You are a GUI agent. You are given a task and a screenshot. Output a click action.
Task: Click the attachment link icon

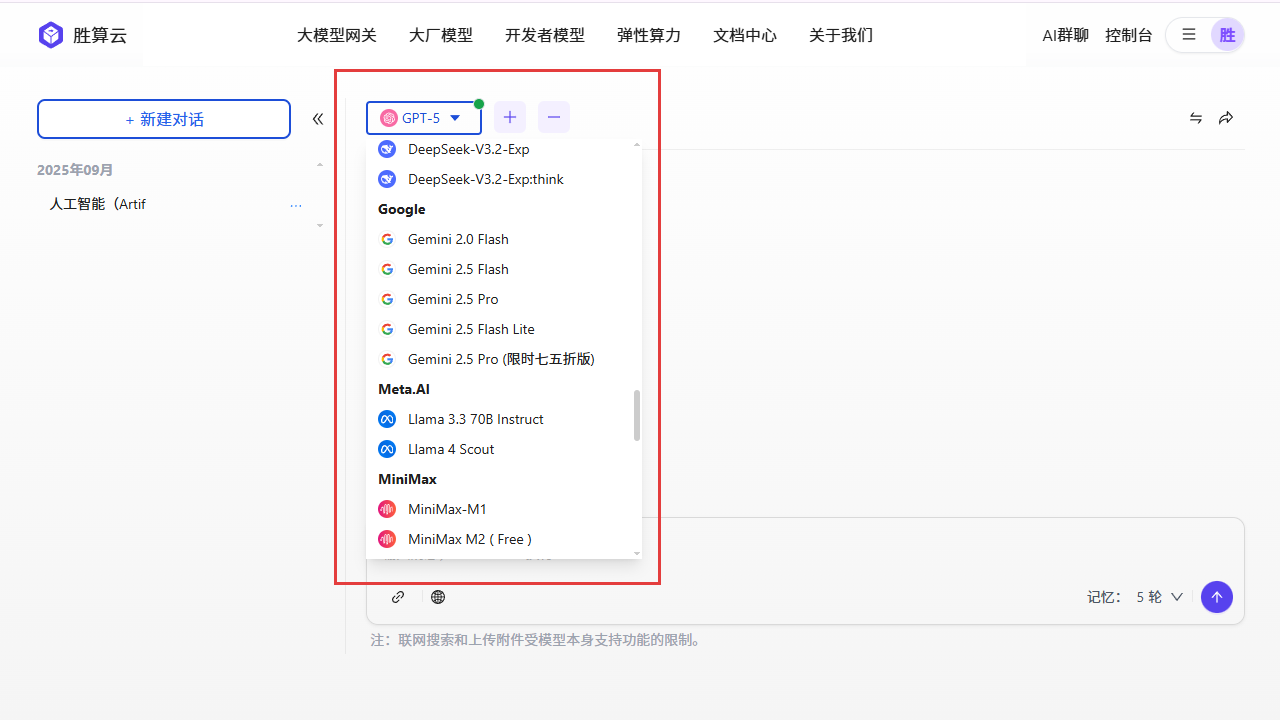[398, 597]
